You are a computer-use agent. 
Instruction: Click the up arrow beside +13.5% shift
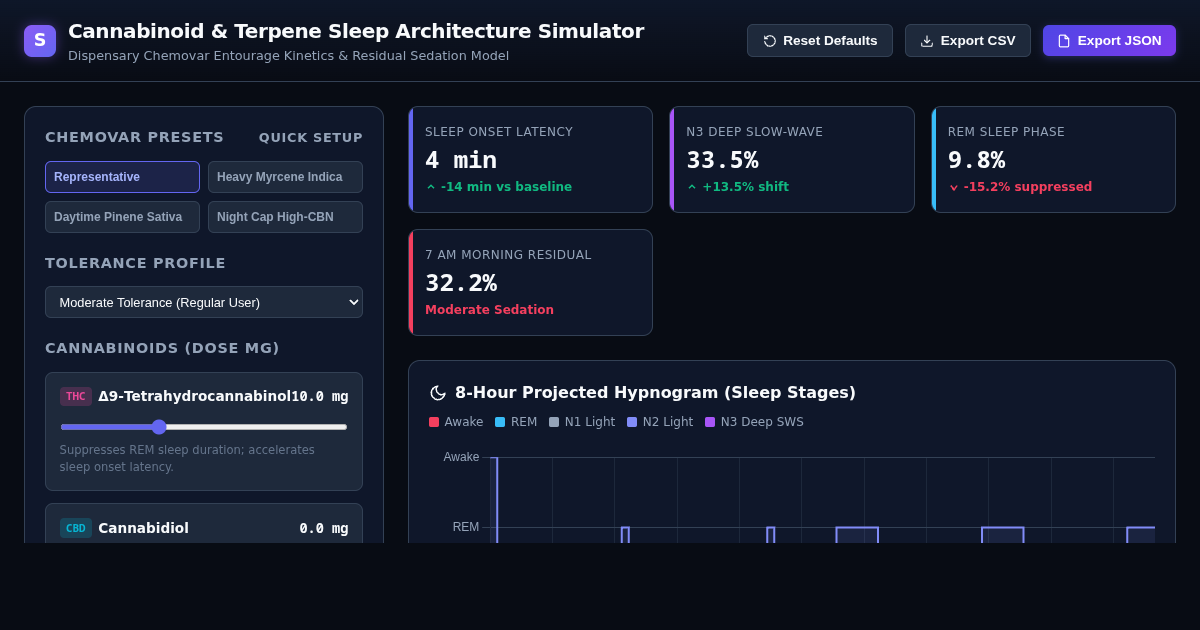[x=692, y=187]
